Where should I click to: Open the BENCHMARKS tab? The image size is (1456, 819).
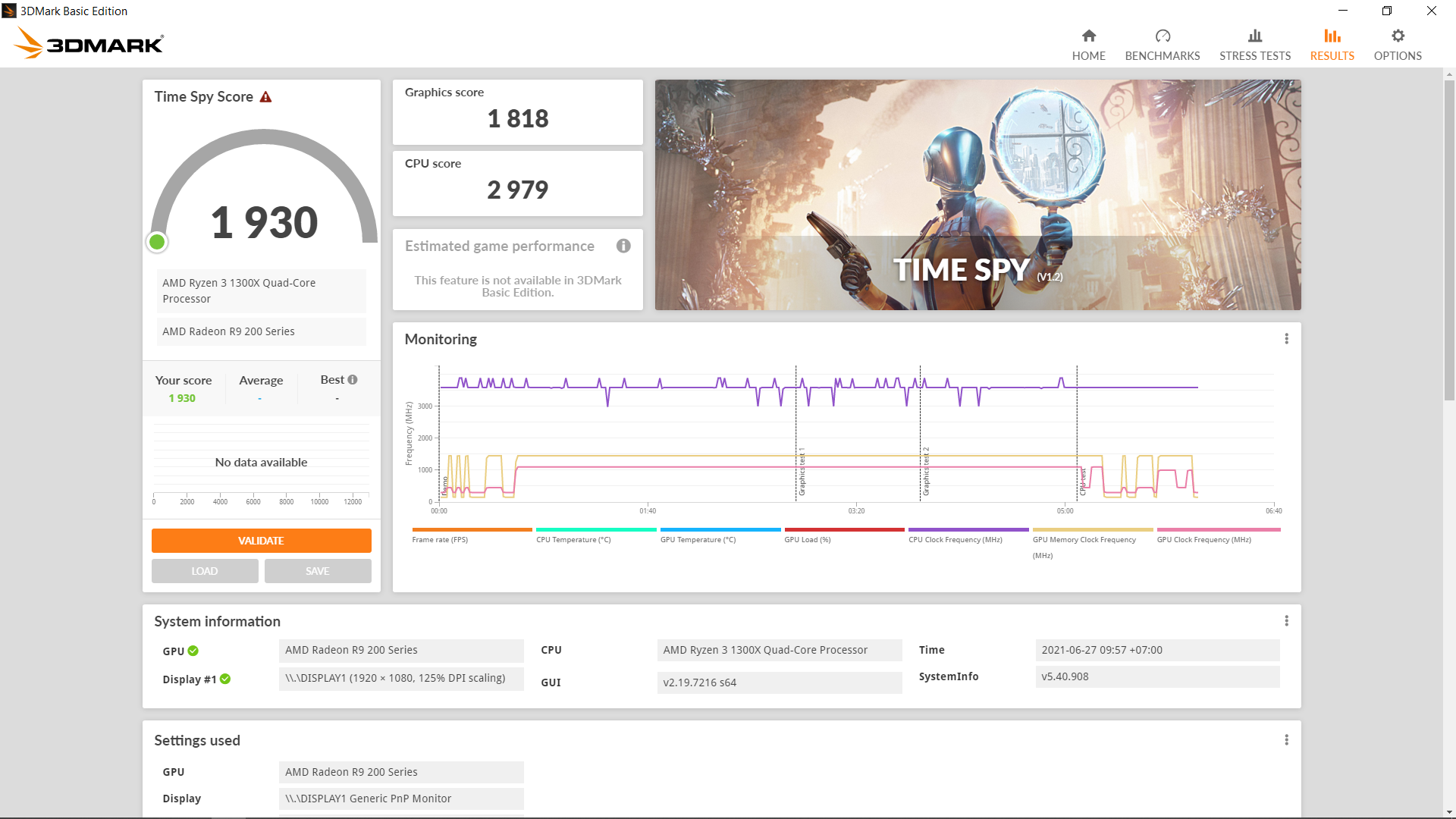click(x=1162, y=45)
